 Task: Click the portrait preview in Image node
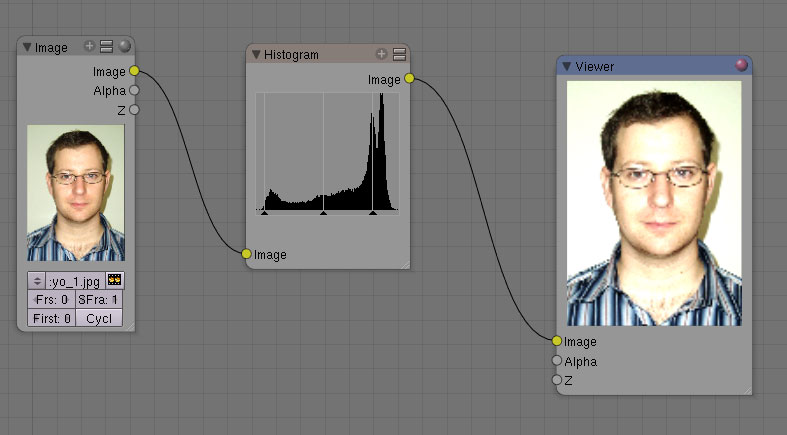[x=75, y=193]
